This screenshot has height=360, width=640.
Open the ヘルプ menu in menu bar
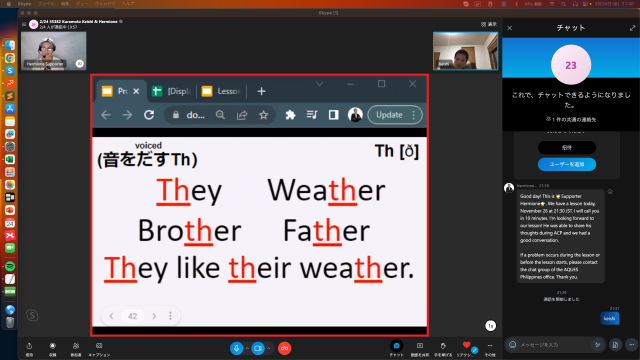click(x=128, y=4)
